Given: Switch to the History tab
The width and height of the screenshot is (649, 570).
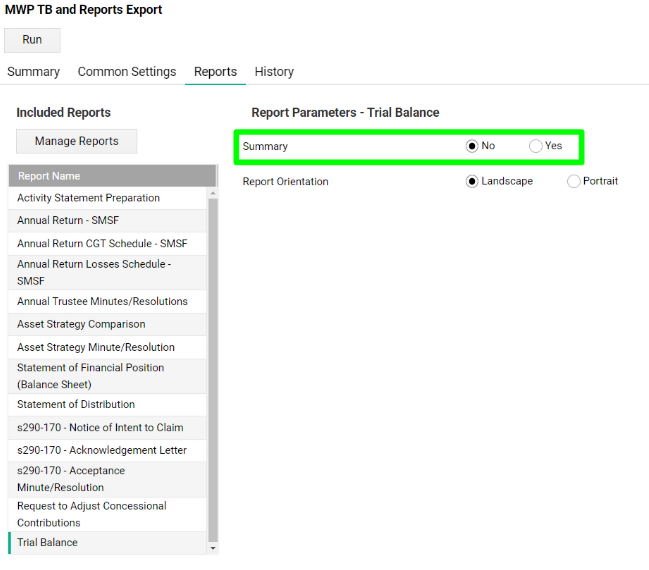Looking at the screenshot, I should pos(274,72).
